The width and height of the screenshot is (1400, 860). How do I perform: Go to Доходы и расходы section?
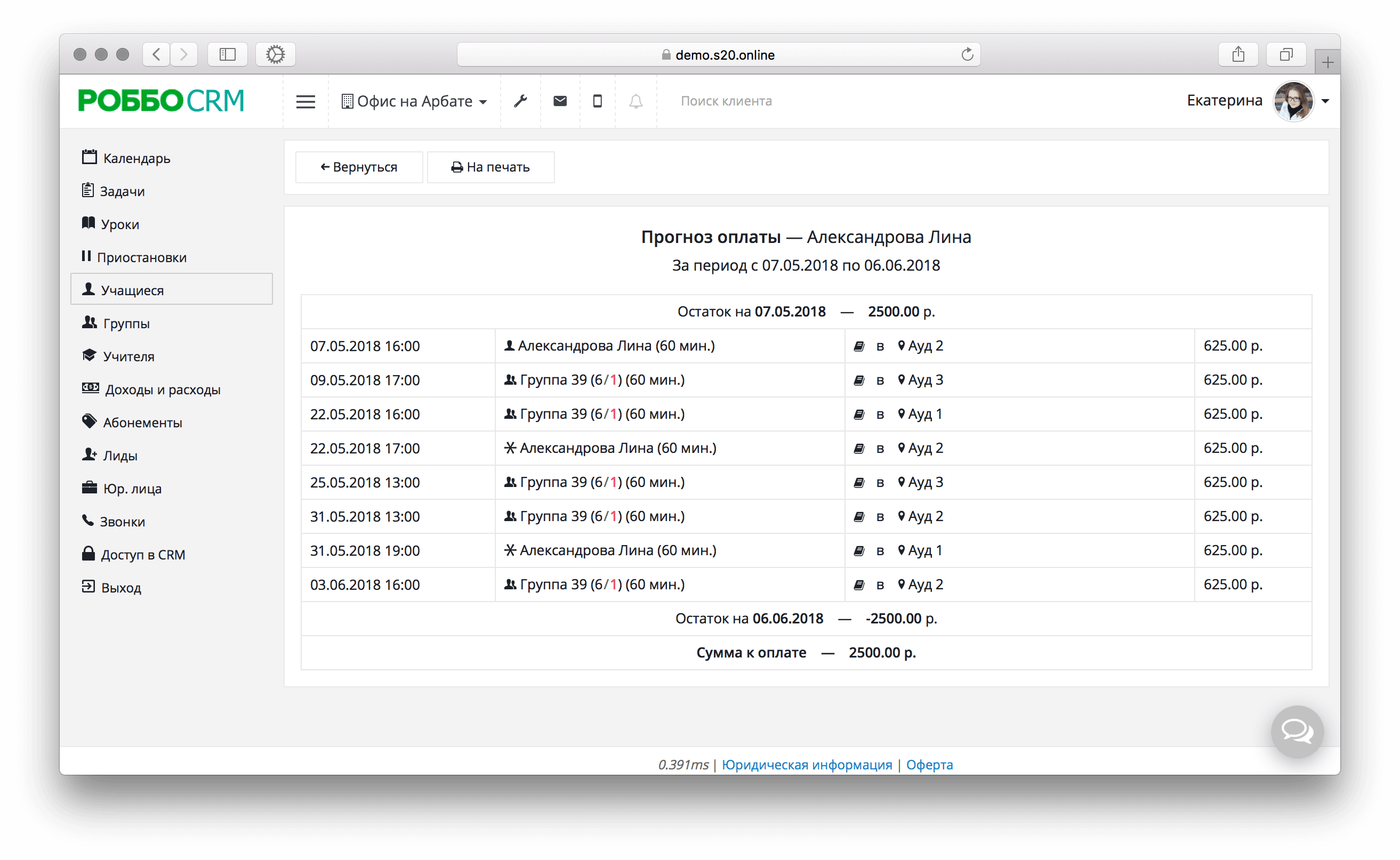click(162, 390)
